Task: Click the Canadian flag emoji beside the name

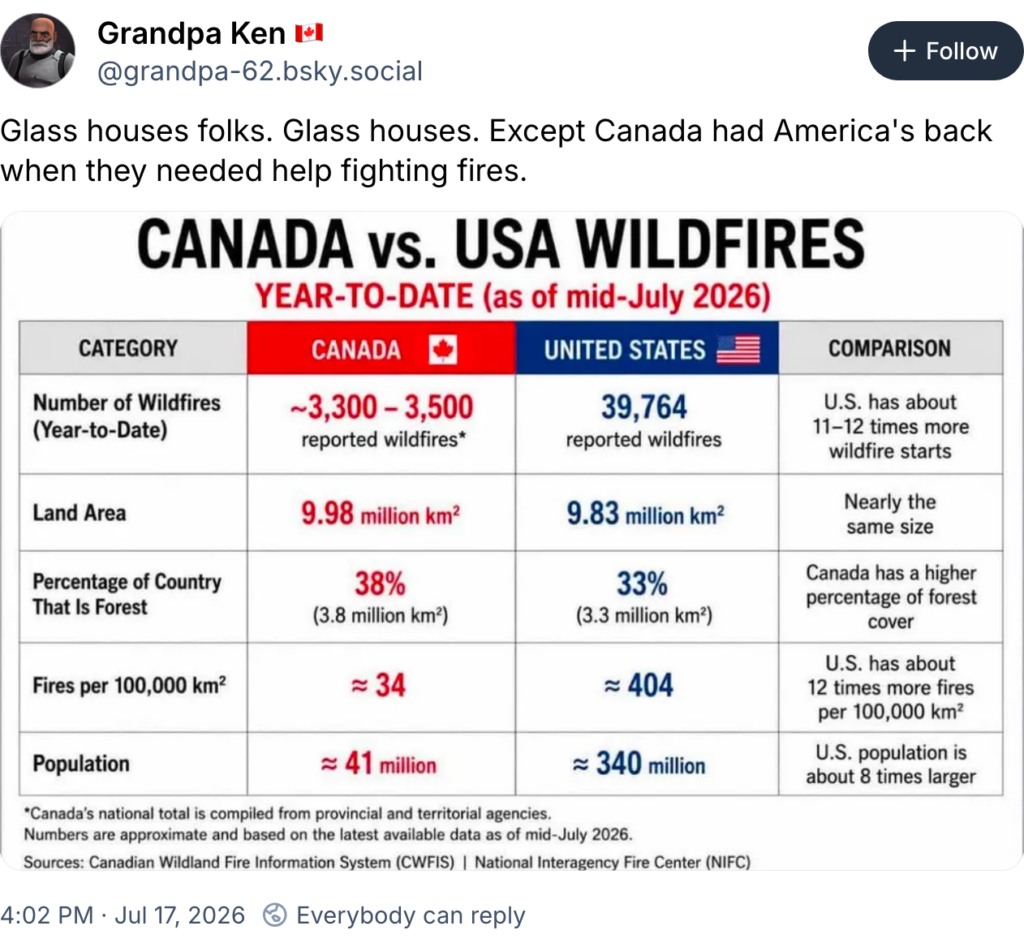Action: 309,33
